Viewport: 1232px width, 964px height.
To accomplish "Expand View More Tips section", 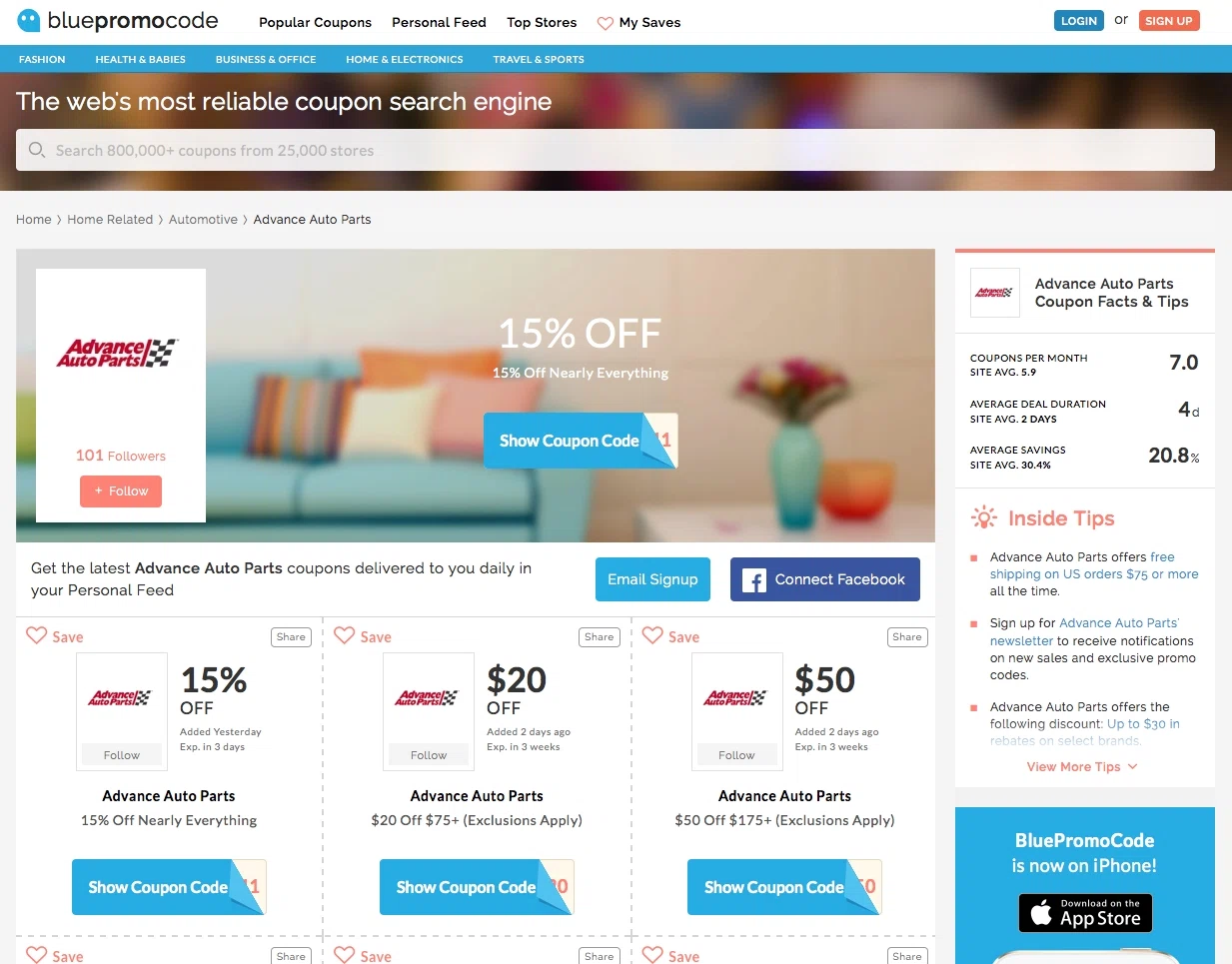I will pyautogui.click(x=1082, y=767).
